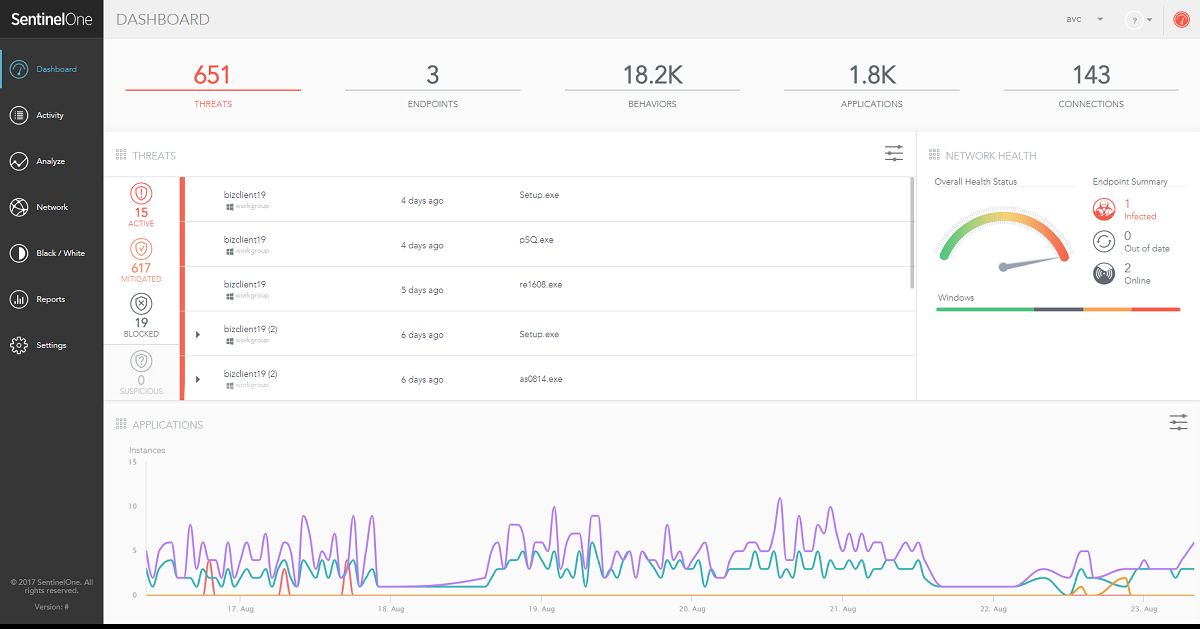This screenshot has width=1200, height=629.
Task: Click the 1 Infected endpoint link
Action: click(1131, 208)
